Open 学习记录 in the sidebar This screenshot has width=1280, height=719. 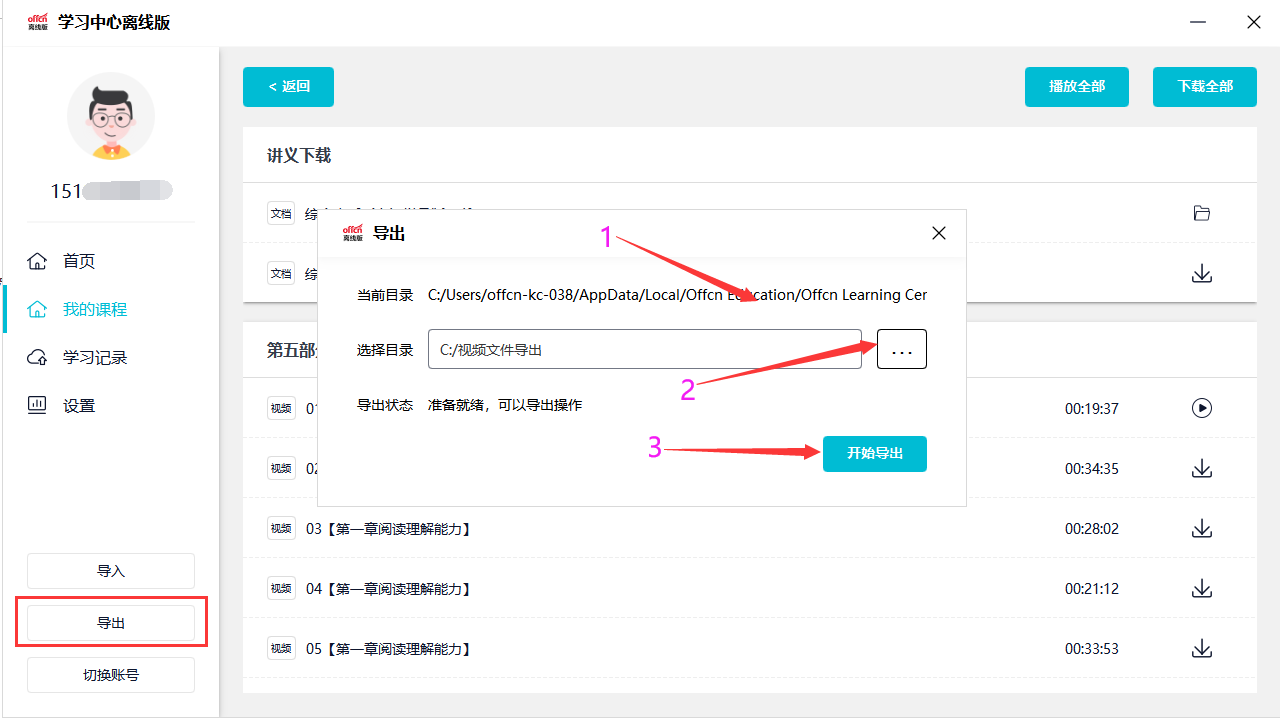[x=94, y=357]
